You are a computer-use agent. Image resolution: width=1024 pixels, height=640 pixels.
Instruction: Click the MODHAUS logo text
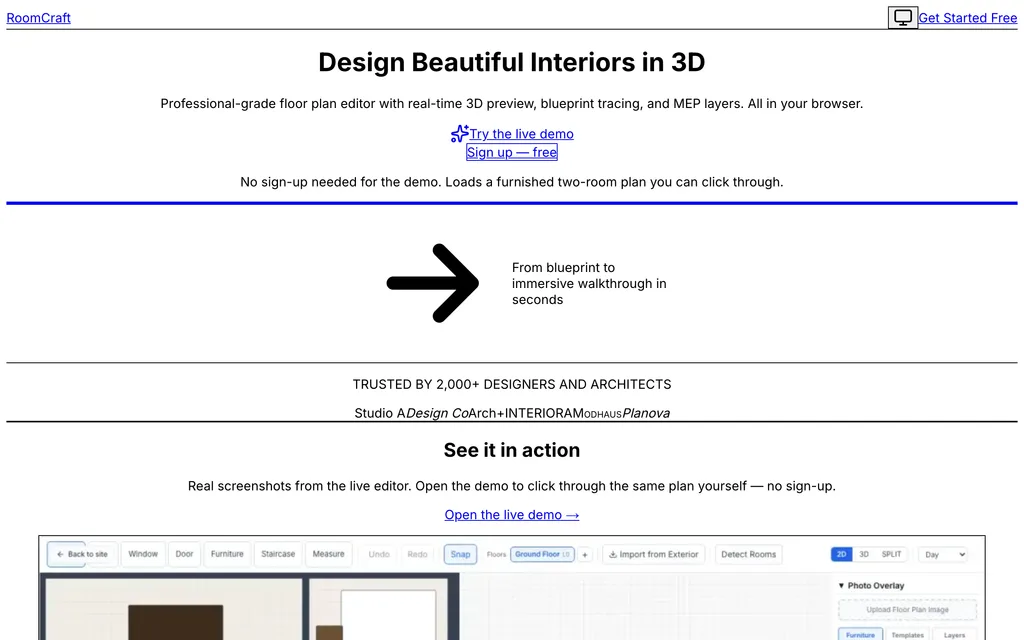coord(598,413)
